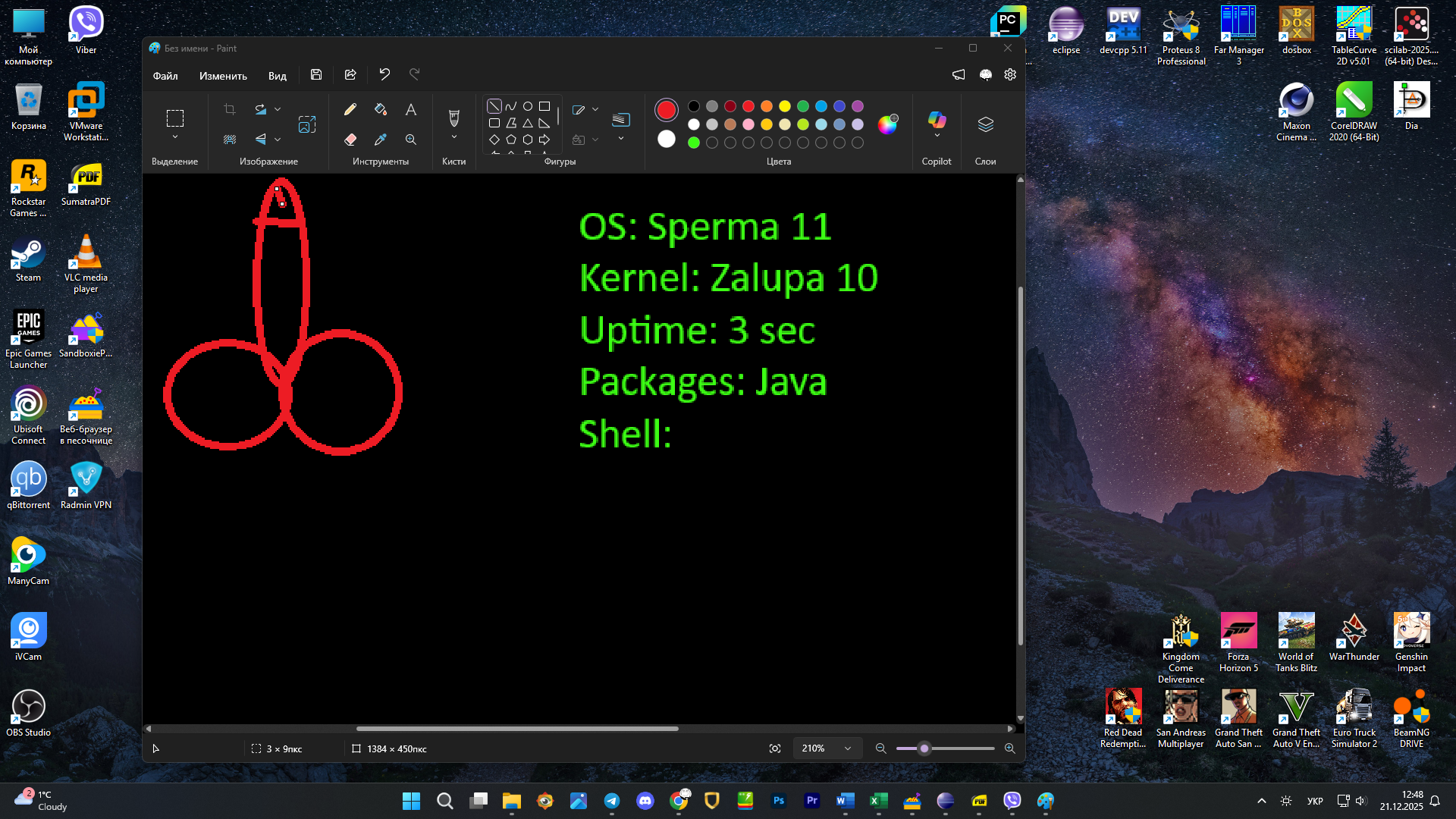Click the Remove background icon
Viewport: 1456px width, 819px height.
[230, 140]
